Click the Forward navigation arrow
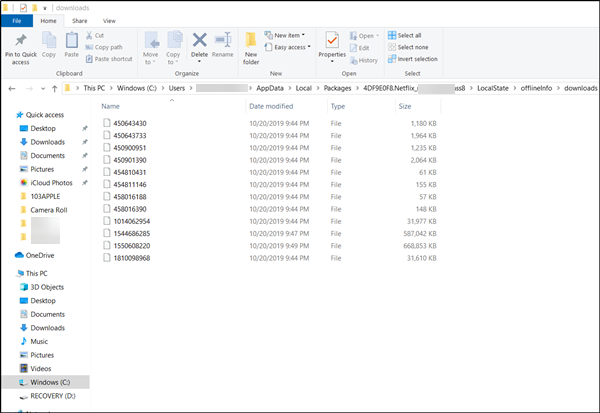Screen dimensions: 600x413 click(x=29, y=88)
